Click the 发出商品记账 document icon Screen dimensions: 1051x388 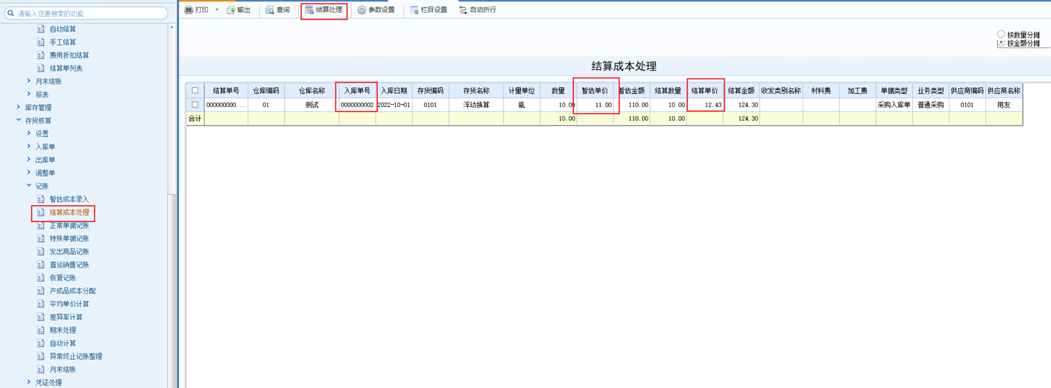(x=41, y=251)
